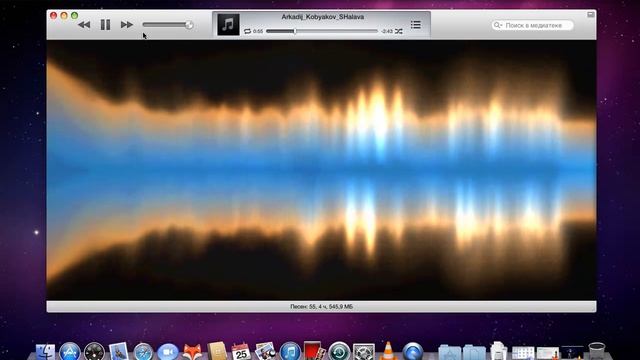Open Photo Booth from the Dock
640x360 pixels.
pos(314,351)
